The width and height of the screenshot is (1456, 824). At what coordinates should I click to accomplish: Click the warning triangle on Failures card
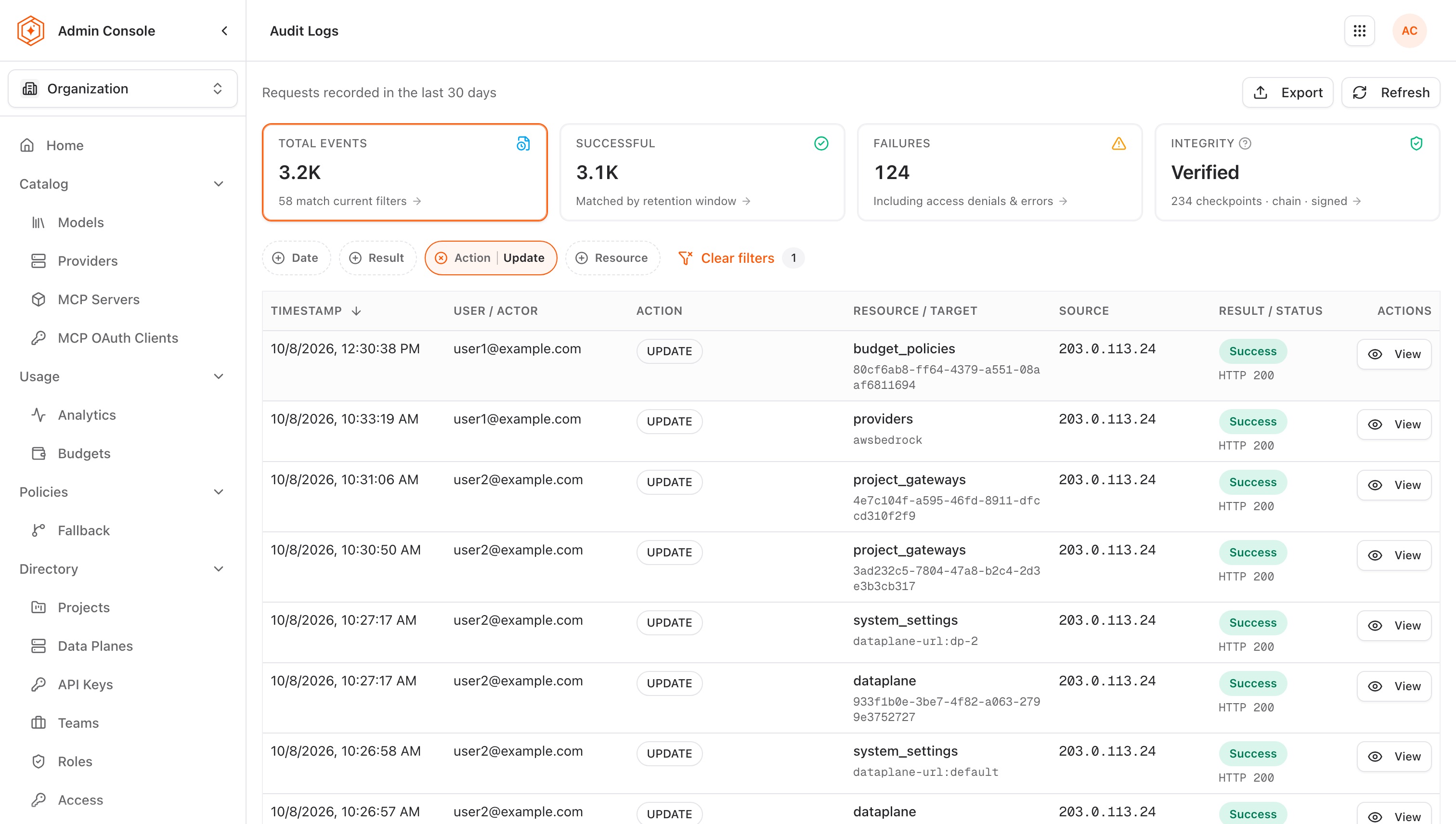(1118, 144)
